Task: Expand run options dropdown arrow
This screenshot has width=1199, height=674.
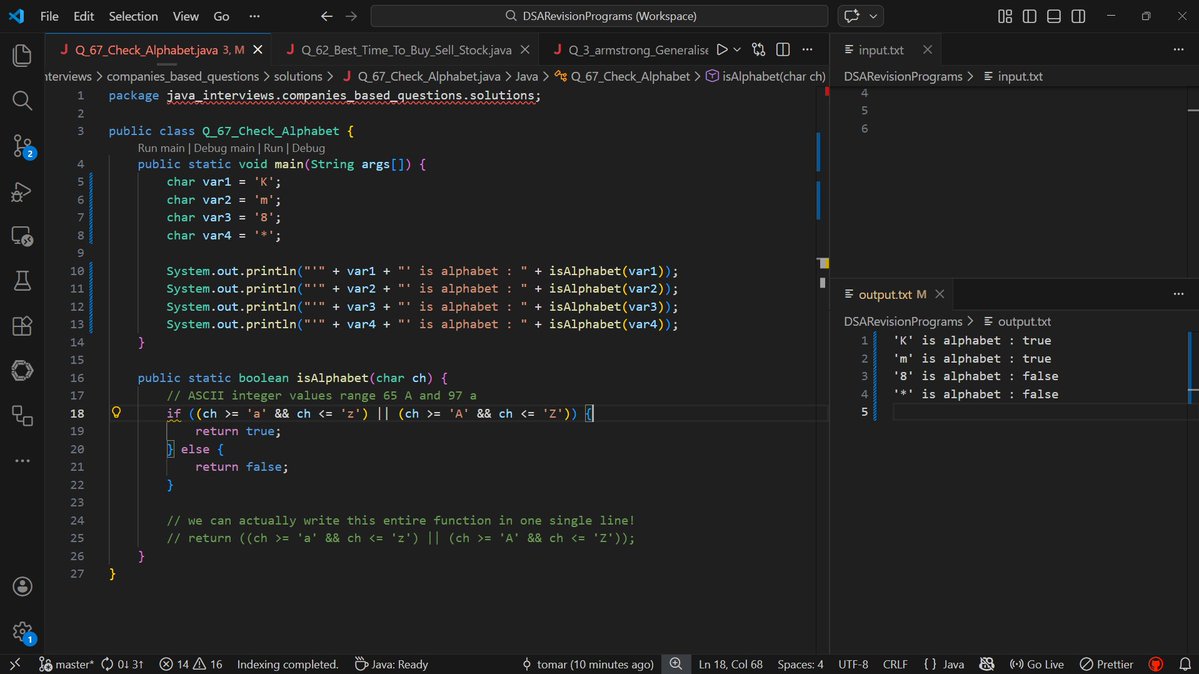Action: [x=737, y=50]
